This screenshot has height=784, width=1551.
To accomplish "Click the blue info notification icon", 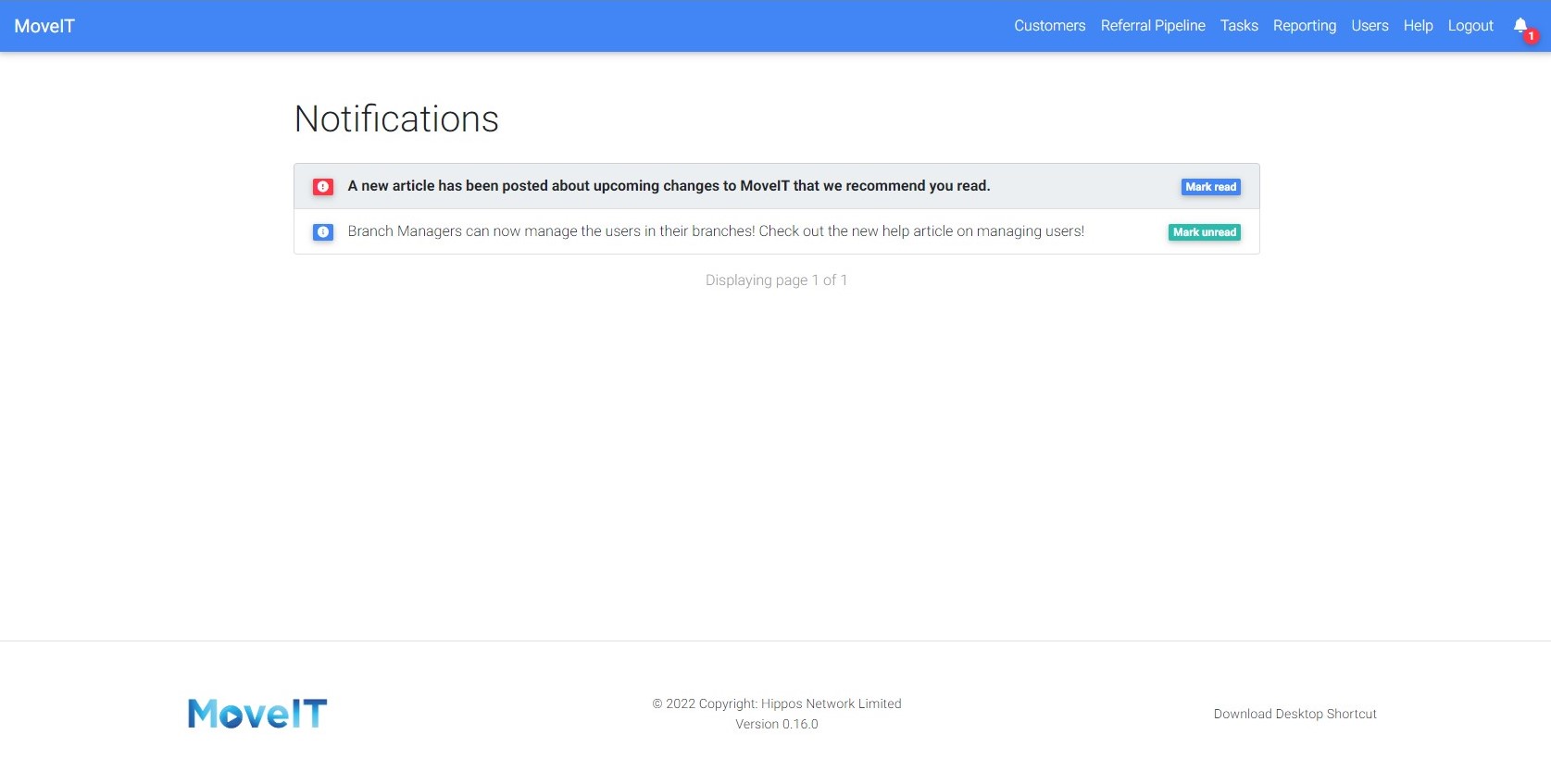I will (323, 232).
